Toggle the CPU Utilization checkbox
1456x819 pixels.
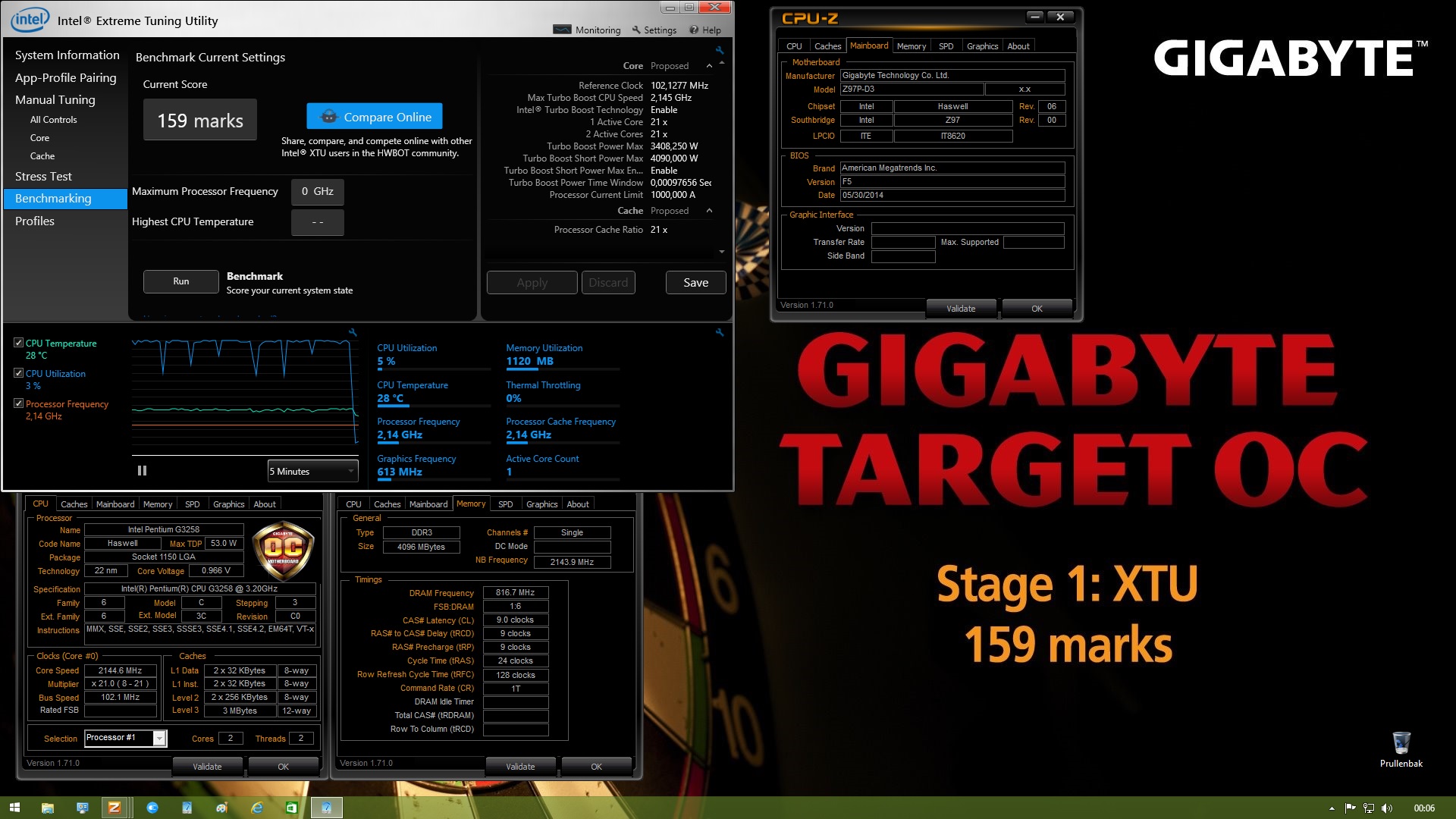tap(18, 373)
